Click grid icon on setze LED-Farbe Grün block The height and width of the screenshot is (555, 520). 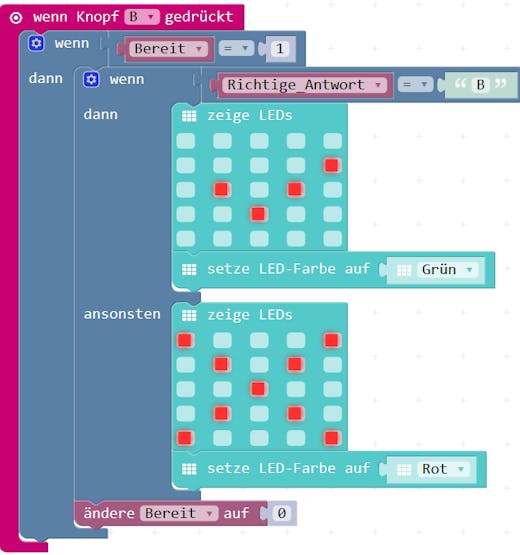[189, 269]
